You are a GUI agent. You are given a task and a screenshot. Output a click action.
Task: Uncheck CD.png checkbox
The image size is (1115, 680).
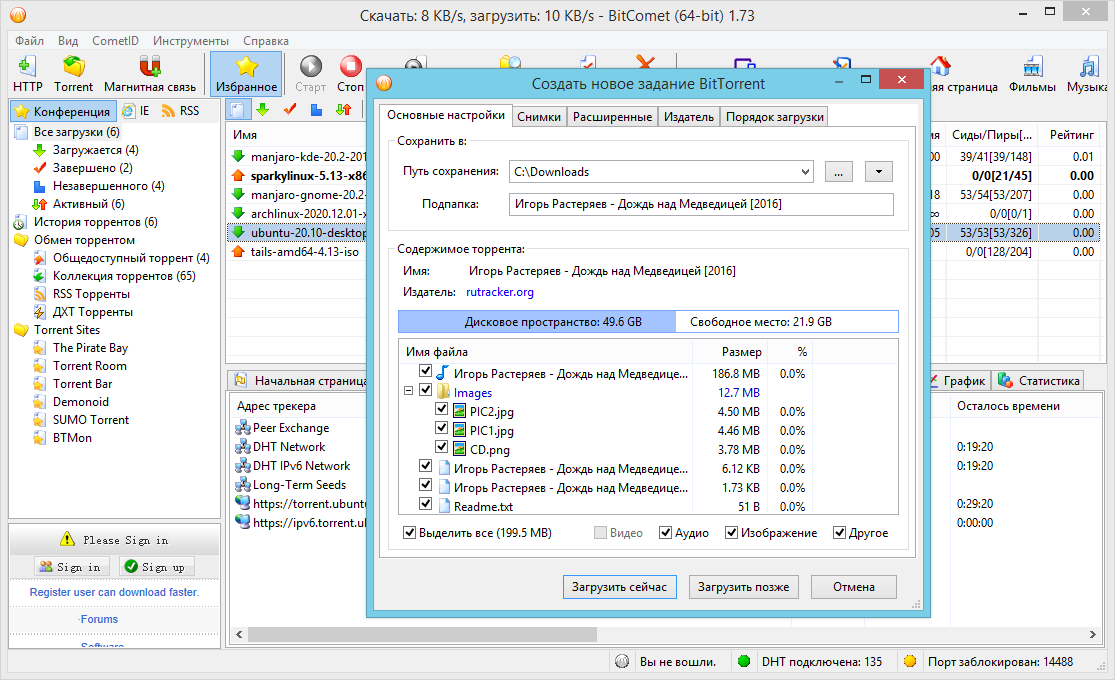442,447
